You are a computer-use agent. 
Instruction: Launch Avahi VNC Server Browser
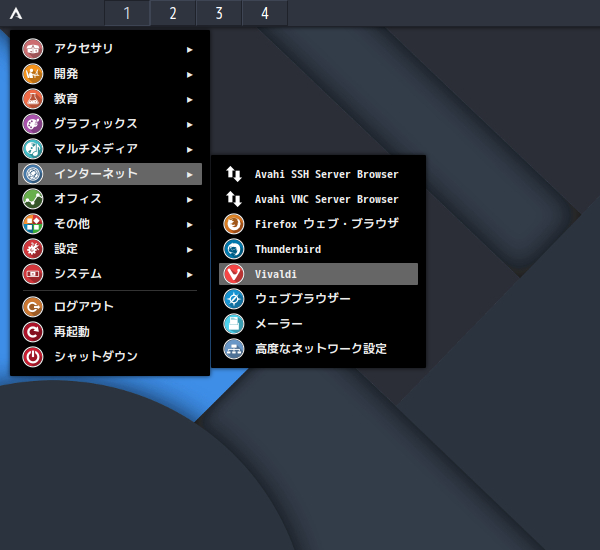pos(318,199)
